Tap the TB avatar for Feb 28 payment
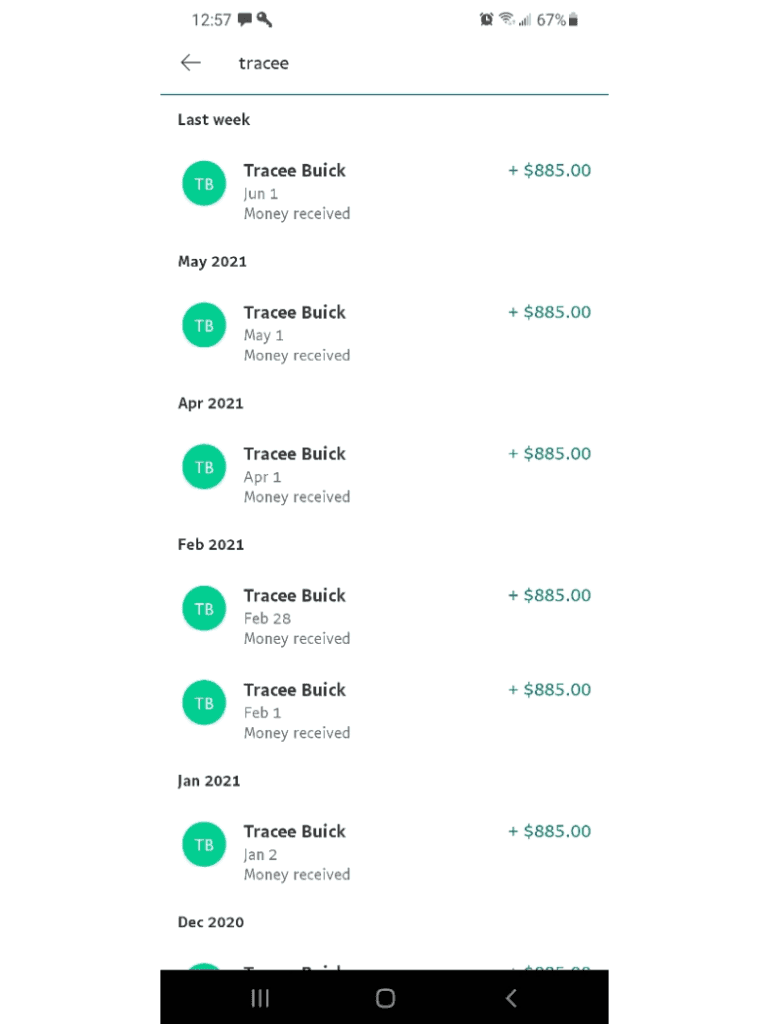The image size is (770, 1024). click(x=204, y=609)
